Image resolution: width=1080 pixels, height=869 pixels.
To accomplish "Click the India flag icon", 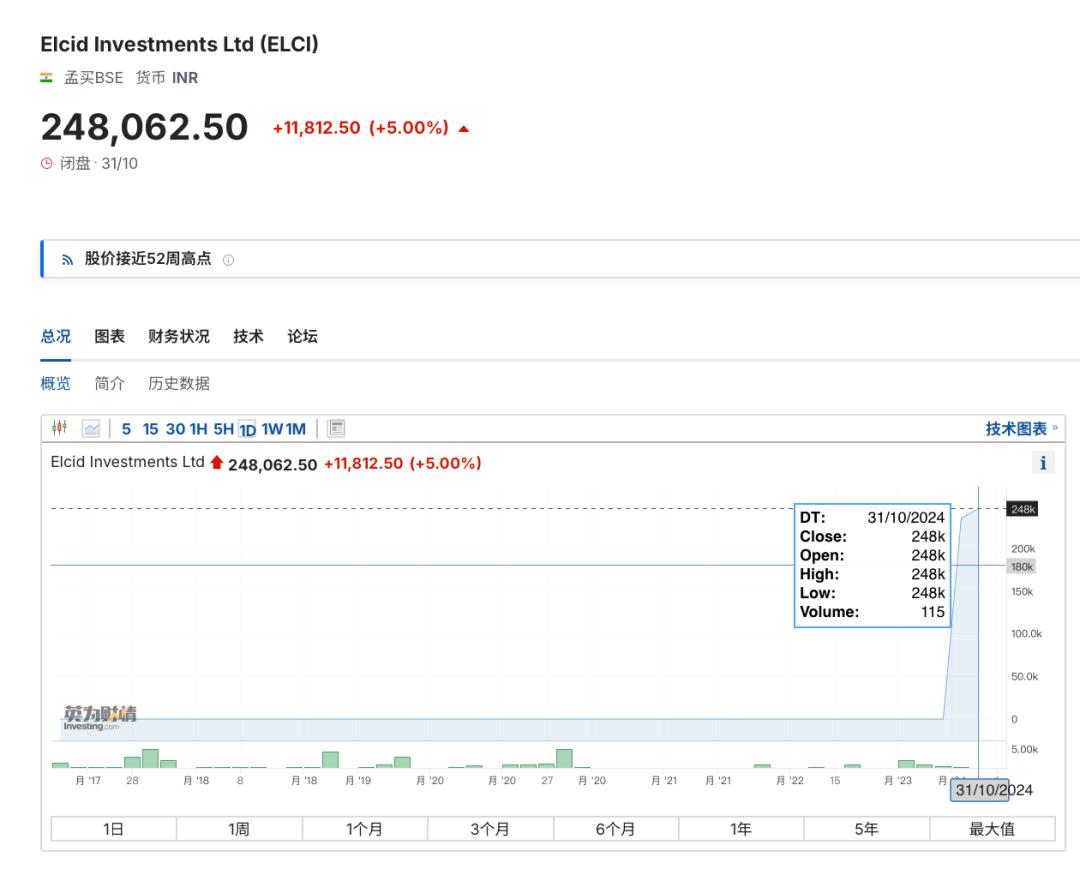I will coord(46,78).
